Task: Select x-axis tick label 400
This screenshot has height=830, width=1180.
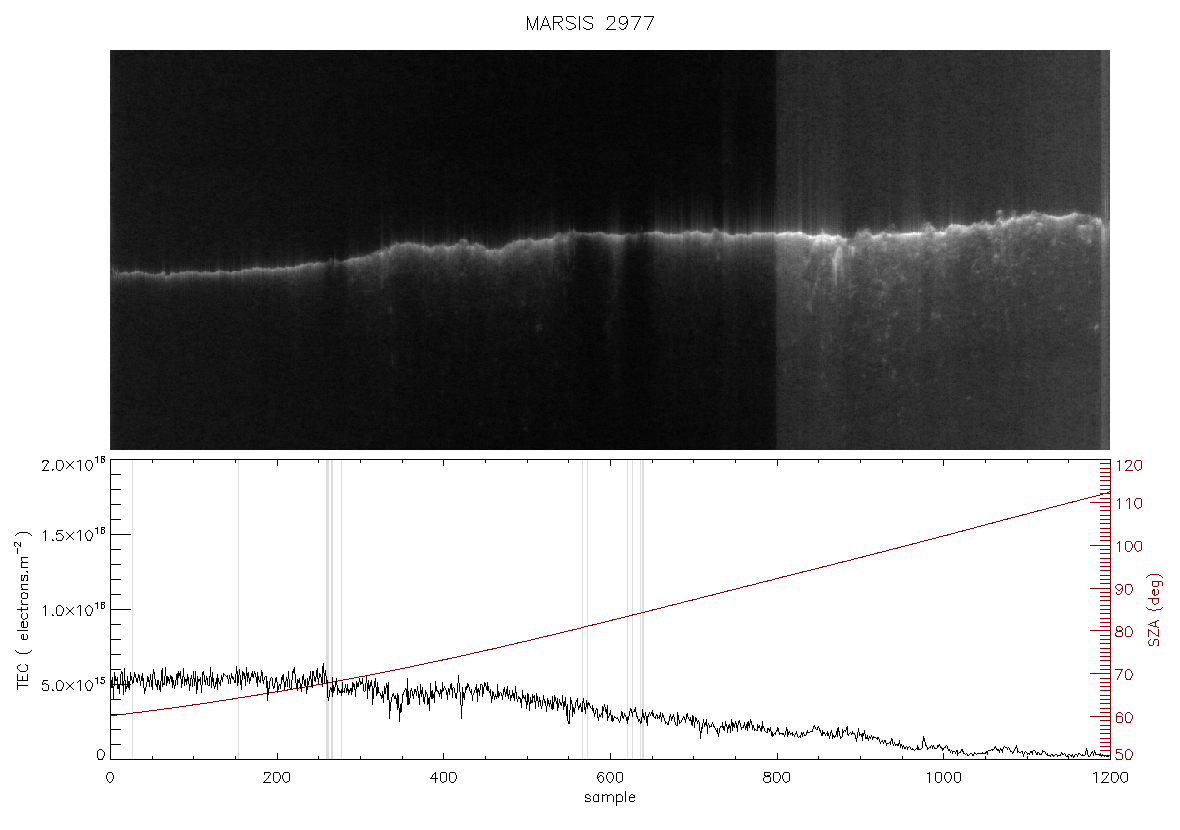Action: click(x=443, y=777)
